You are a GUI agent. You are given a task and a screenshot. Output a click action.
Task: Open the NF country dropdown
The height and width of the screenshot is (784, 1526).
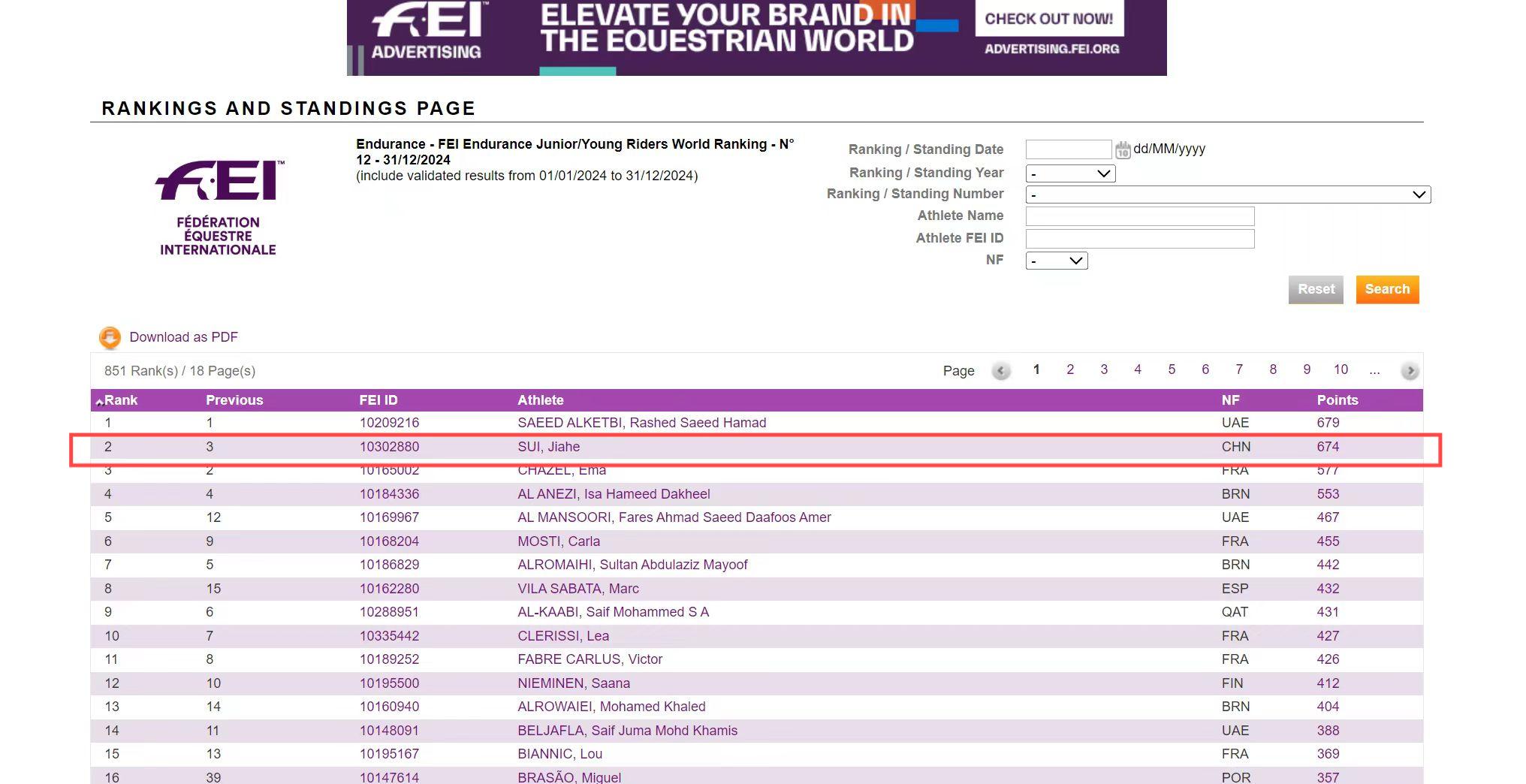point(1056,261)
